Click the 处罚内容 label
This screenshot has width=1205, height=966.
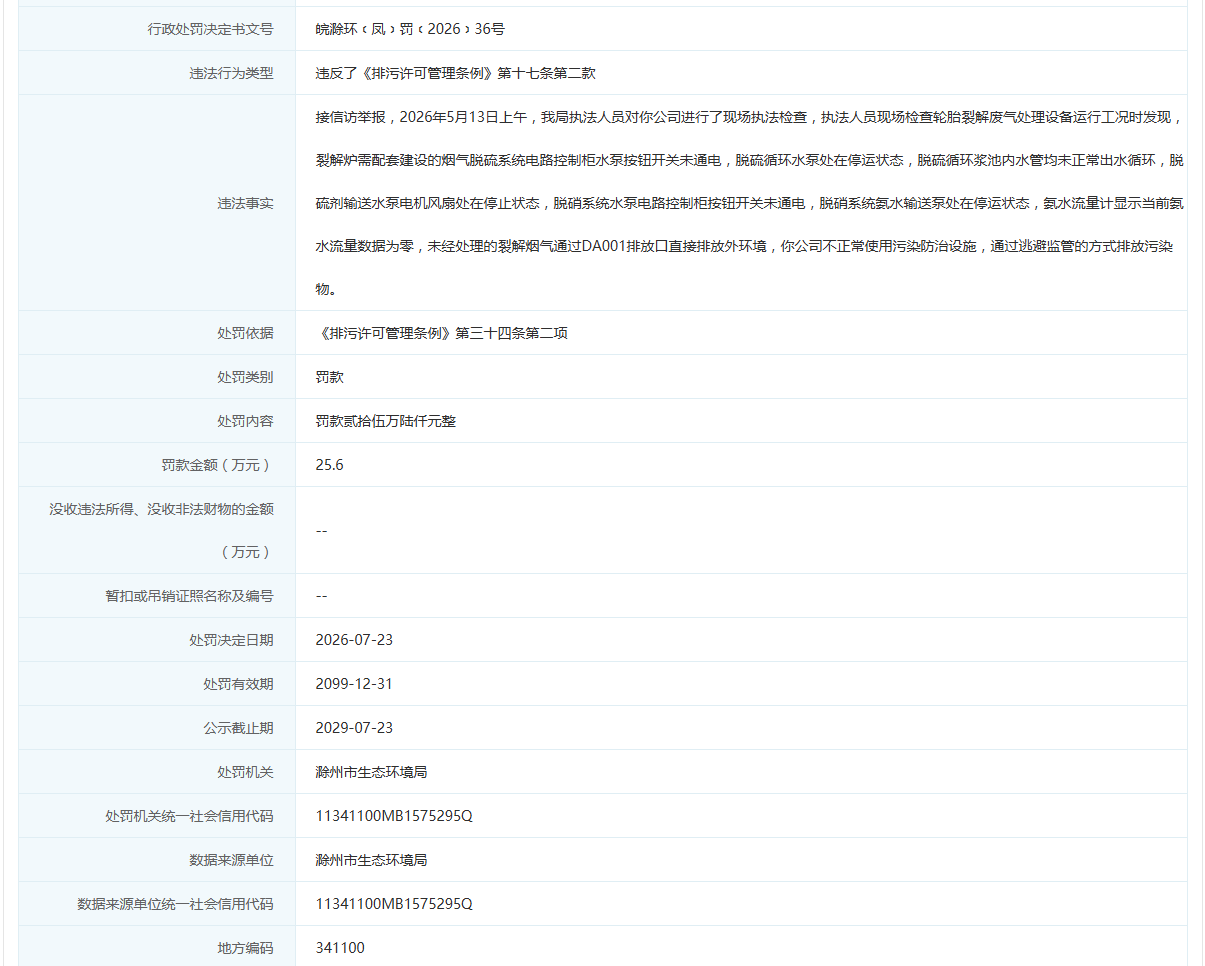(245, 421)
